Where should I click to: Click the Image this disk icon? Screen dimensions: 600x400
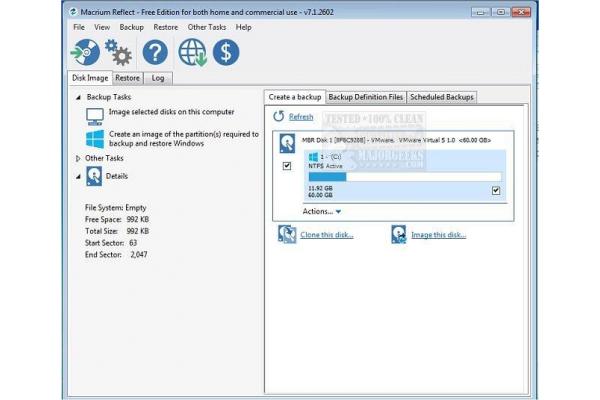[399, 234]
